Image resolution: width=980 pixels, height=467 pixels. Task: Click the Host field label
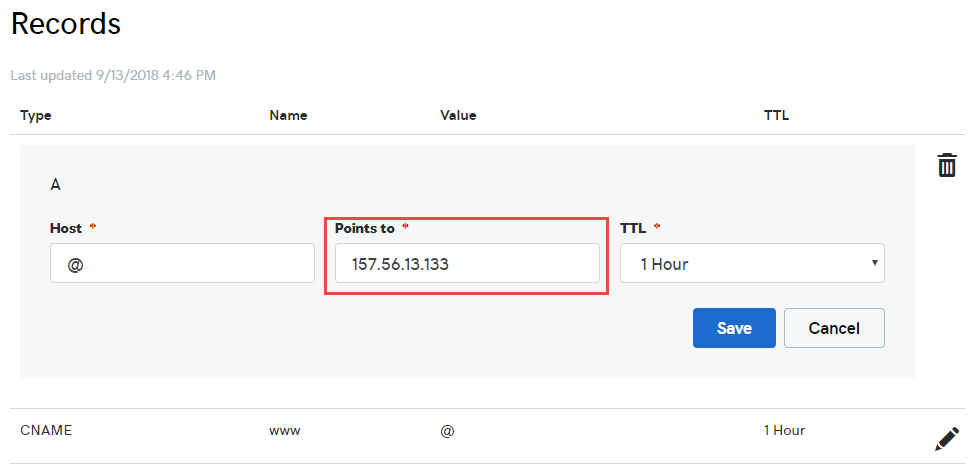[x=66, y=228]
